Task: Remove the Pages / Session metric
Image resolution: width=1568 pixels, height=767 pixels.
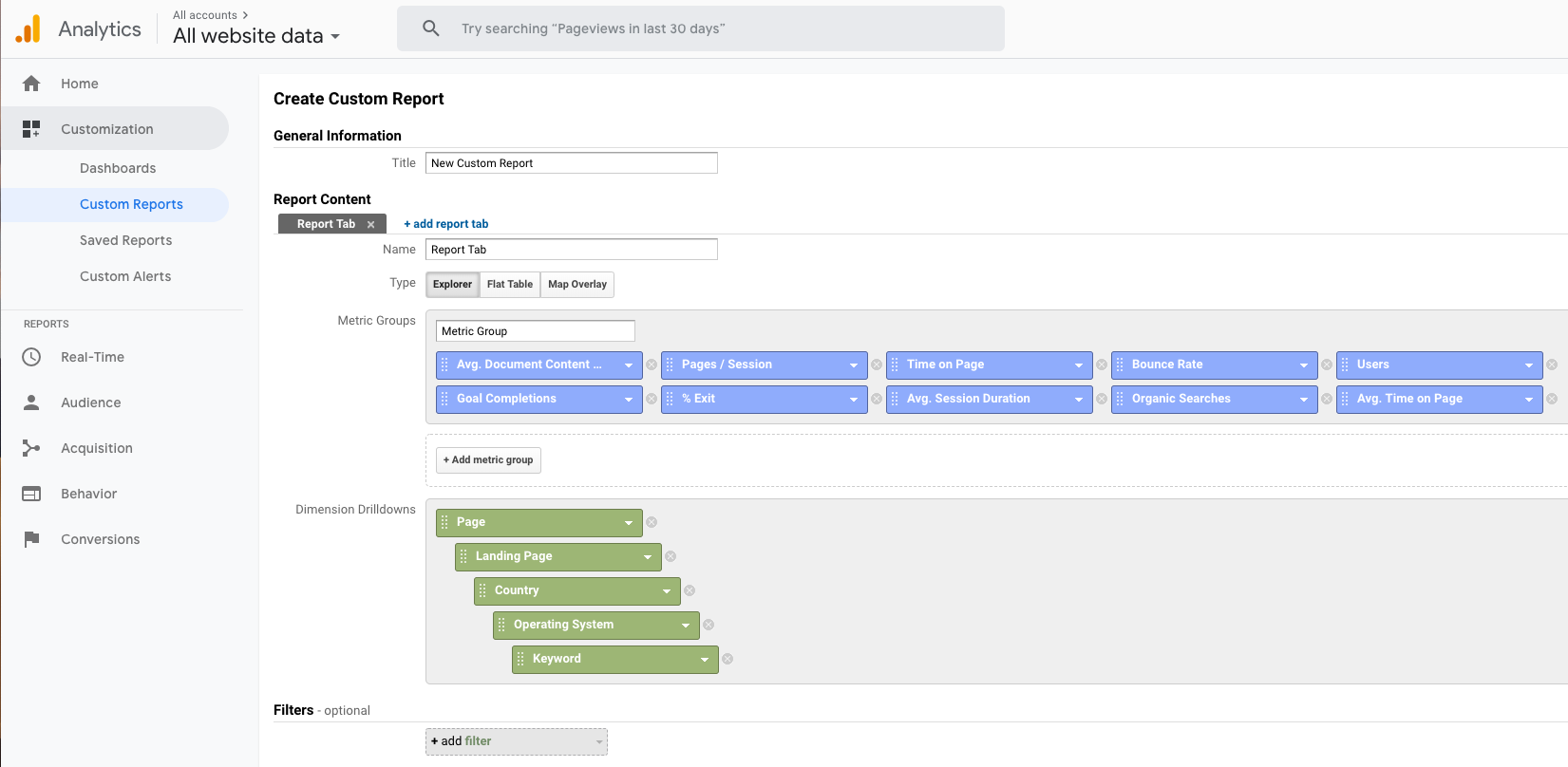Action: click(x=877, y=365)
